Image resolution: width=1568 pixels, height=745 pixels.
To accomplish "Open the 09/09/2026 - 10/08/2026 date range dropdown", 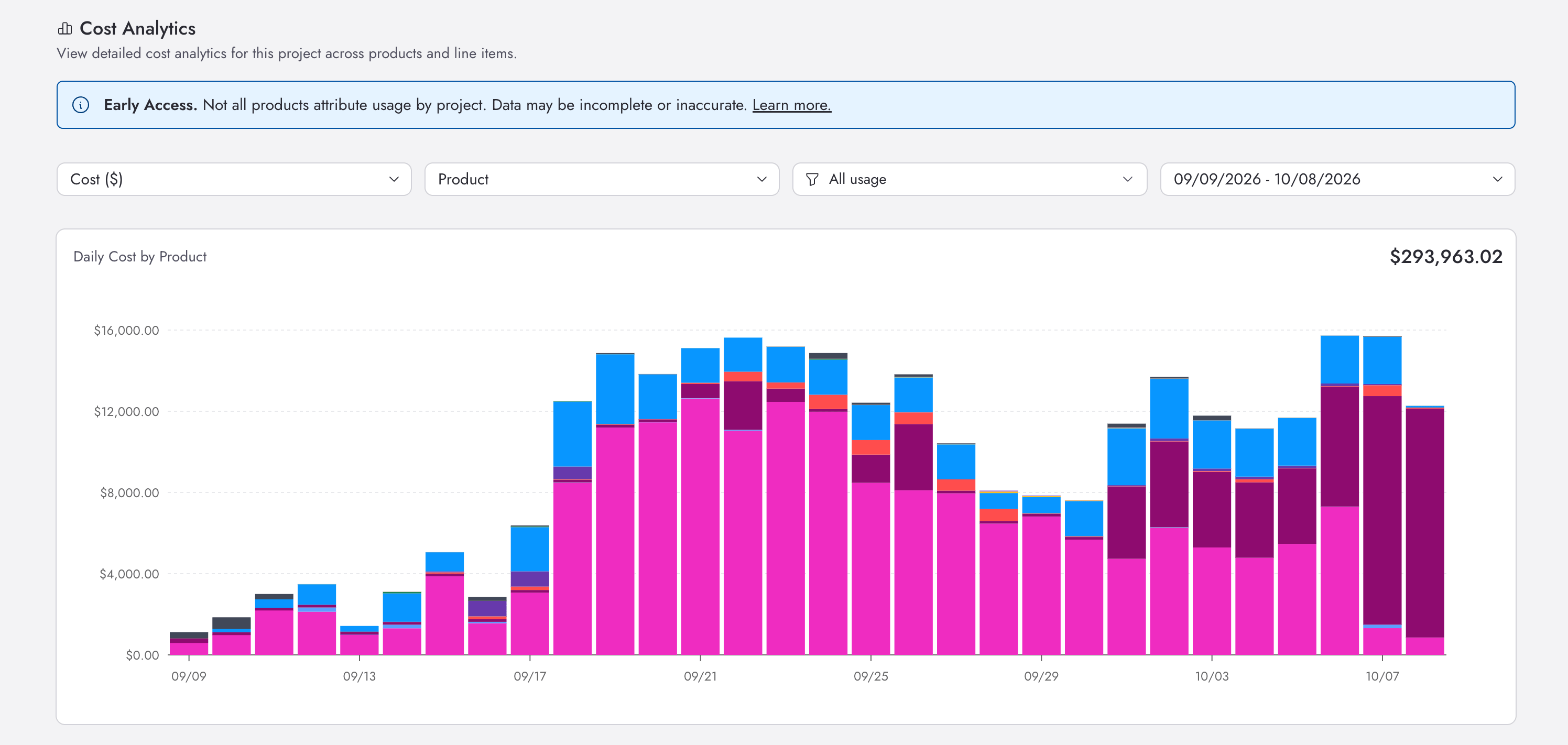I will tap(1337, 179).
